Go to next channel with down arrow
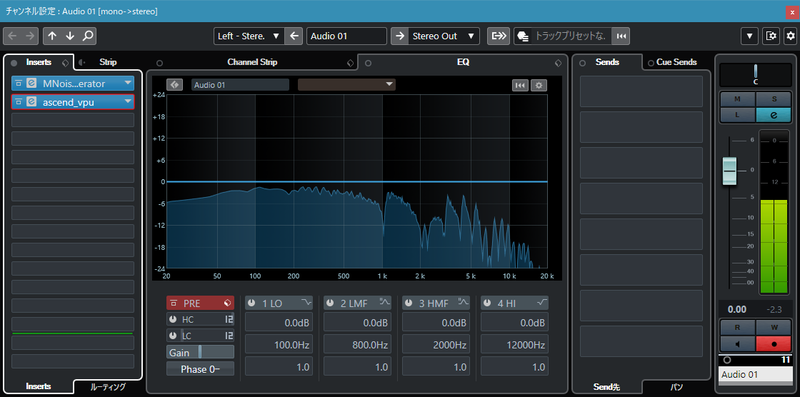Viewport: 800px width, 397px height. (x=70, y=36)
